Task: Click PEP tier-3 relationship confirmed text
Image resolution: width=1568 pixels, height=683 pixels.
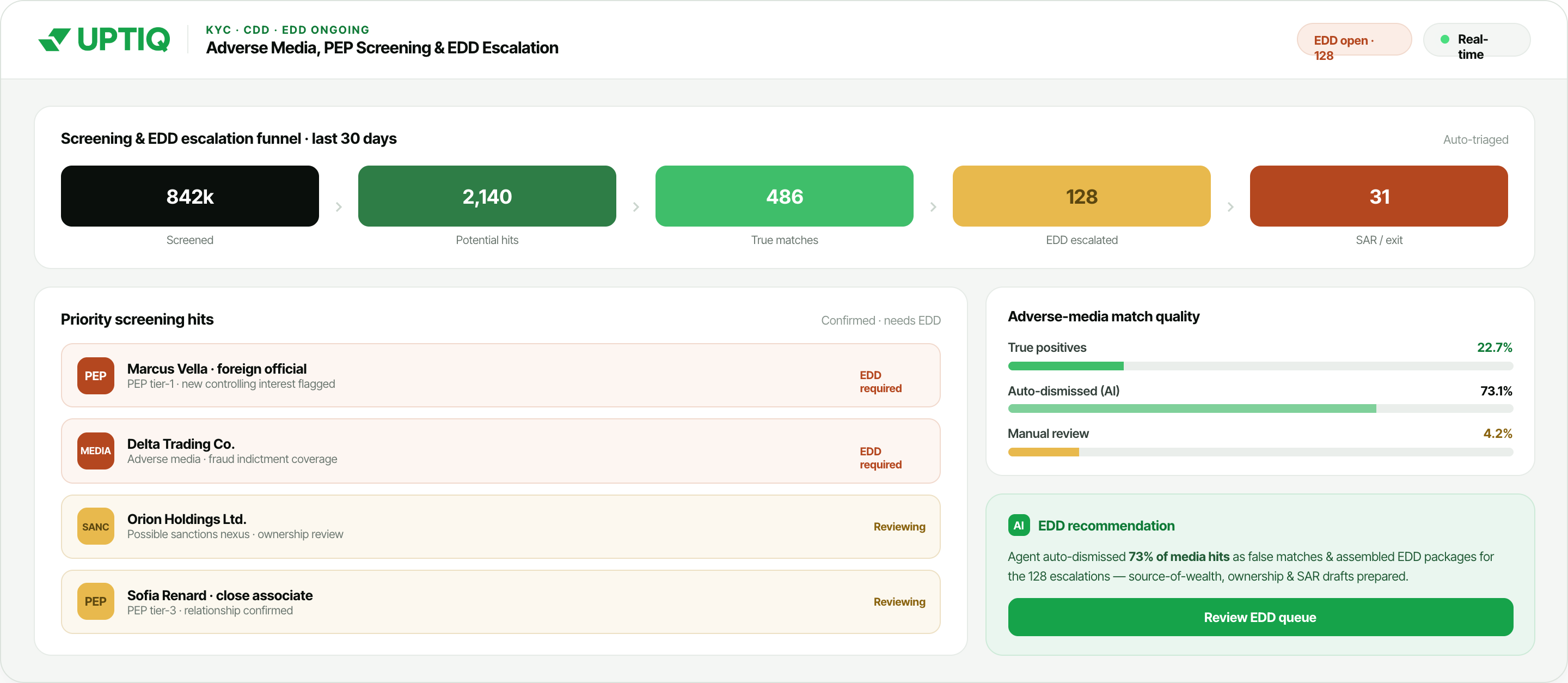Action: coord(210,610)
